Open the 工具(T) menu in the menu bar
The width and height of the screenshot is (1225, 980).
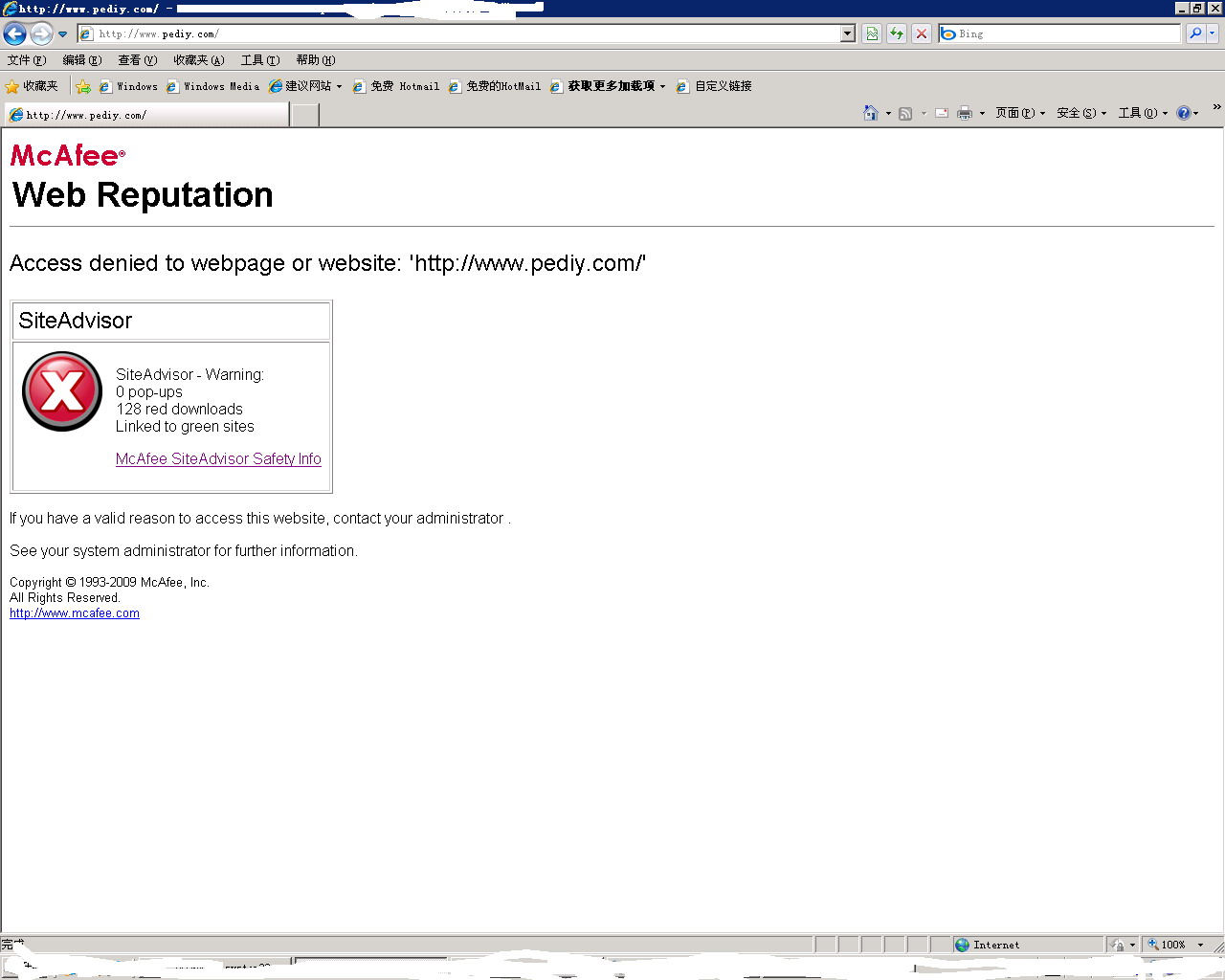[x=260, y=60]
